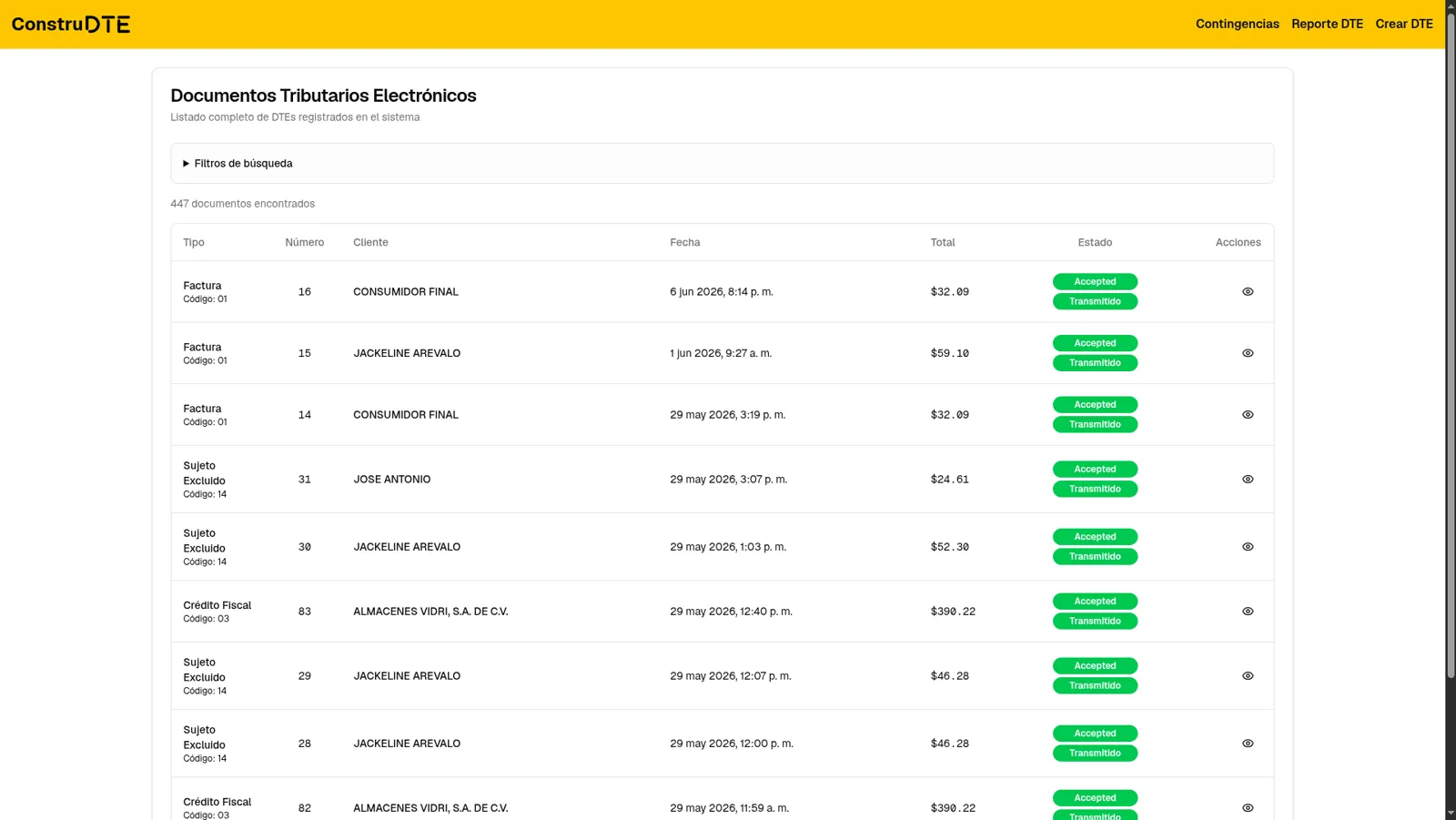
Task: Click Transmitido badge on Sujeto Excluido 29
Action: 1095,686
